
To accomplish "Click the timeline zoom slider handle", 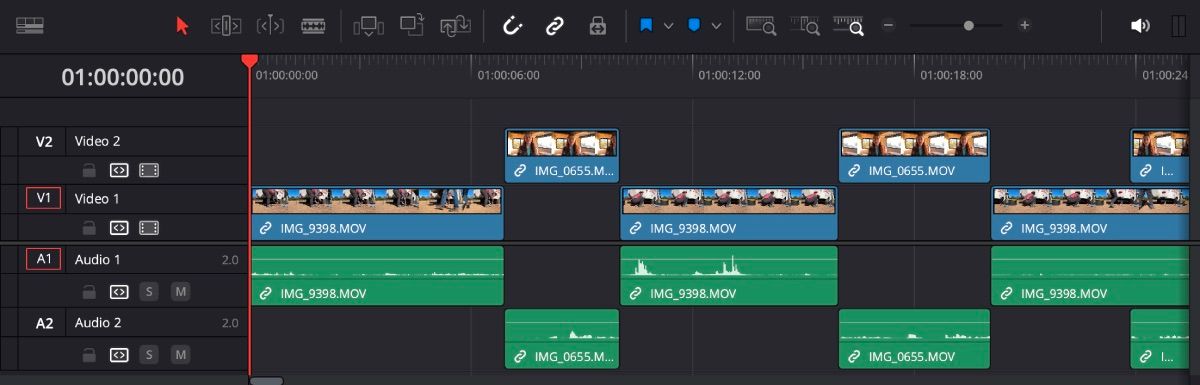I will point(968,26).
